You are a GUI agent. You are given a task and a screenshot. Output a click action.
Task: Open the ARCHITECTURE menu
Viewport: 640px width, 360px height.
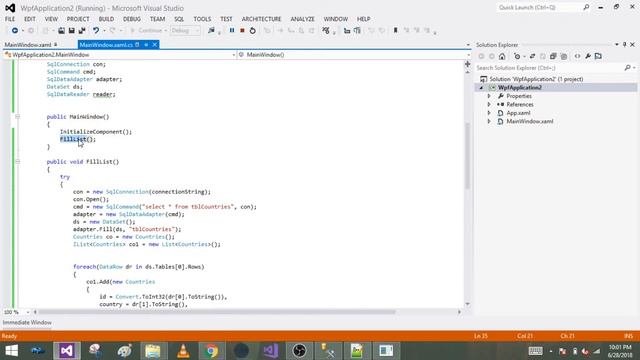[261, 19]
